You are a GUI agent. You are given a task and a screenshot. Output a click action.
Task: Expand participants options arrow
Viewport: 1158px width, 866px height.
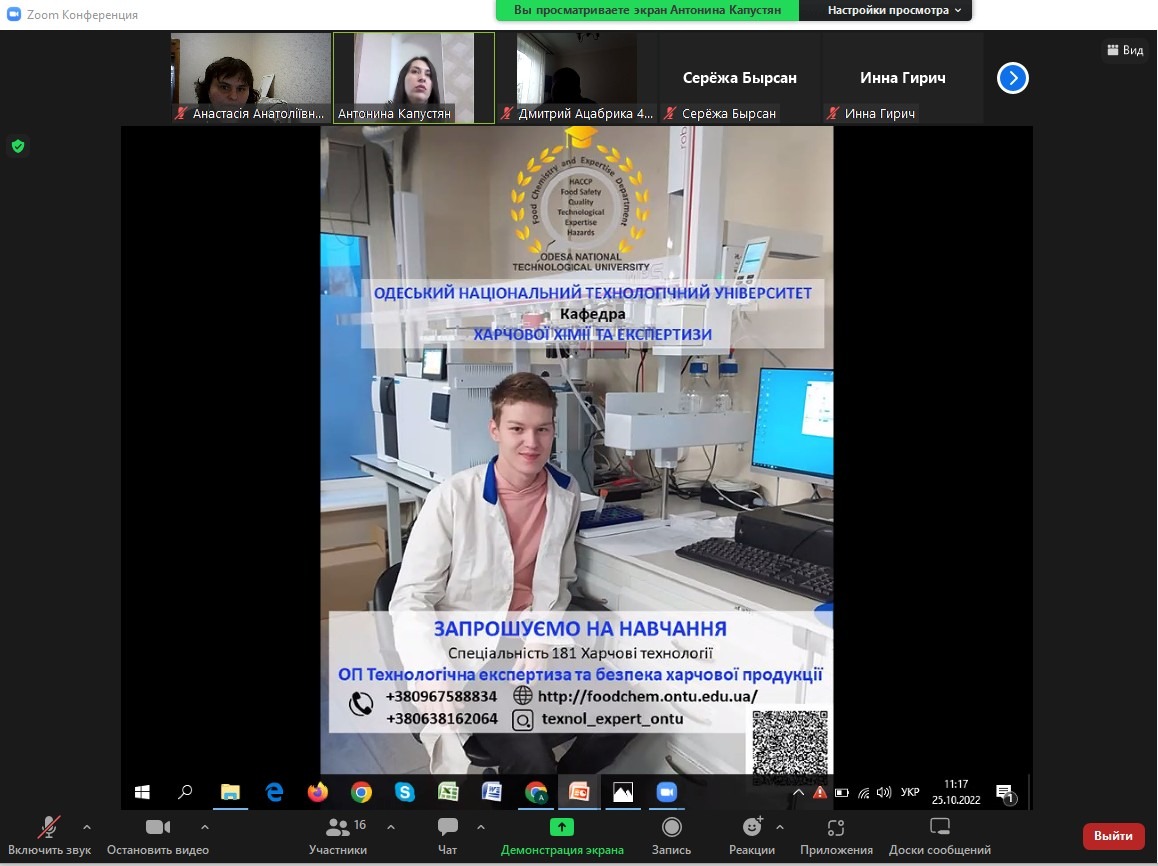391,827
